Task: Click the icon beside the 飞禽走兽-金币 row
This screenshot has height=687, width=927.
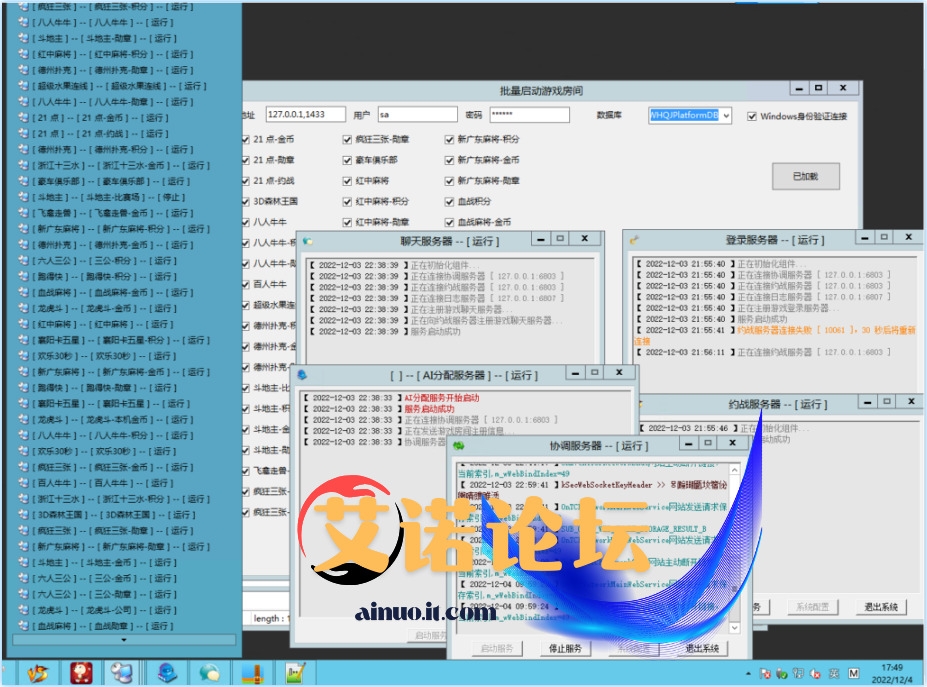Action: click(x=23, y=213)
